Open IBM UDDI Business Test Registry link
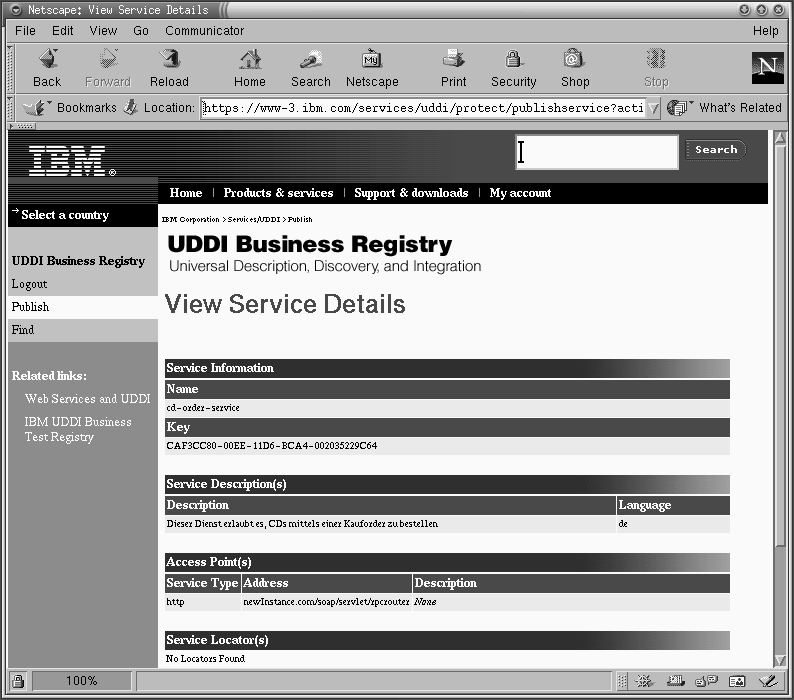 78,429
